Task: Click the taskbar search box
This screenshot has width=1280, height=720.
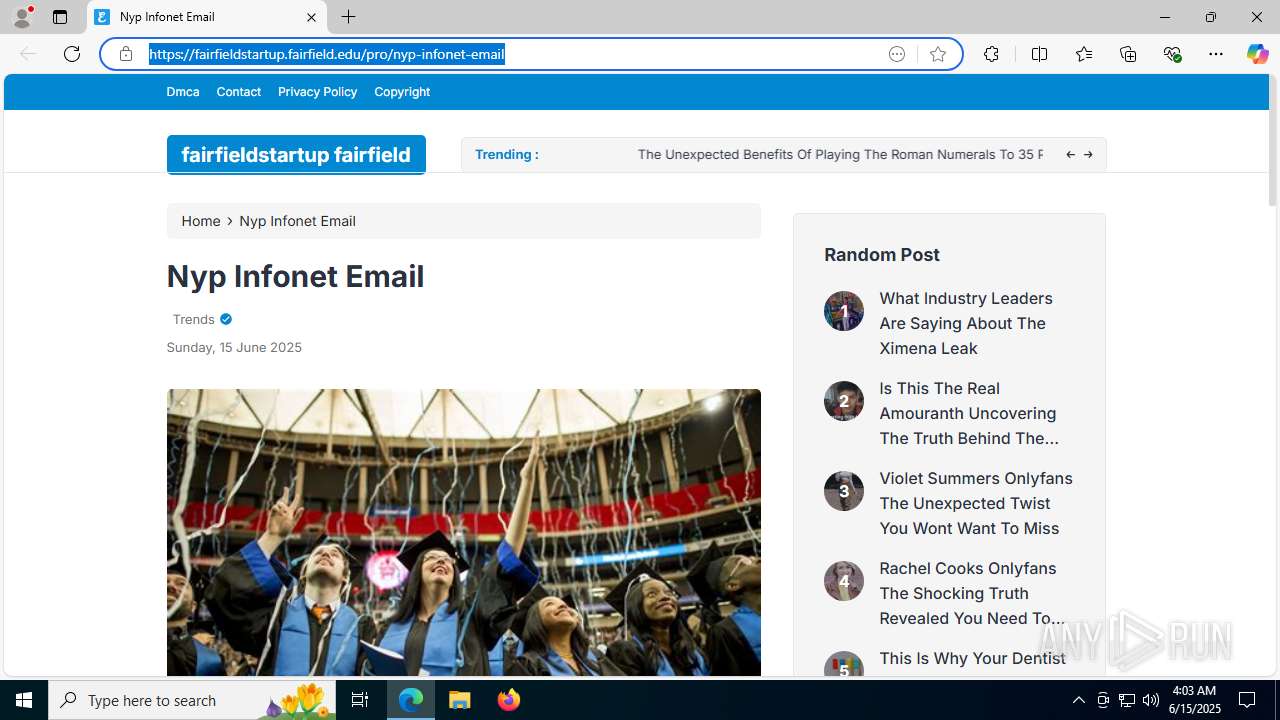Action: [x=192, y=700]
